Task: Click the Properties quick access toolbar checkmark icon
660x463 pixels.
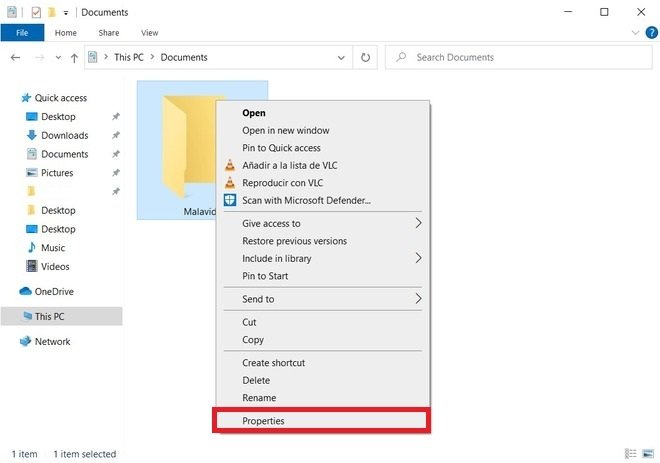Action: (36, 13)
